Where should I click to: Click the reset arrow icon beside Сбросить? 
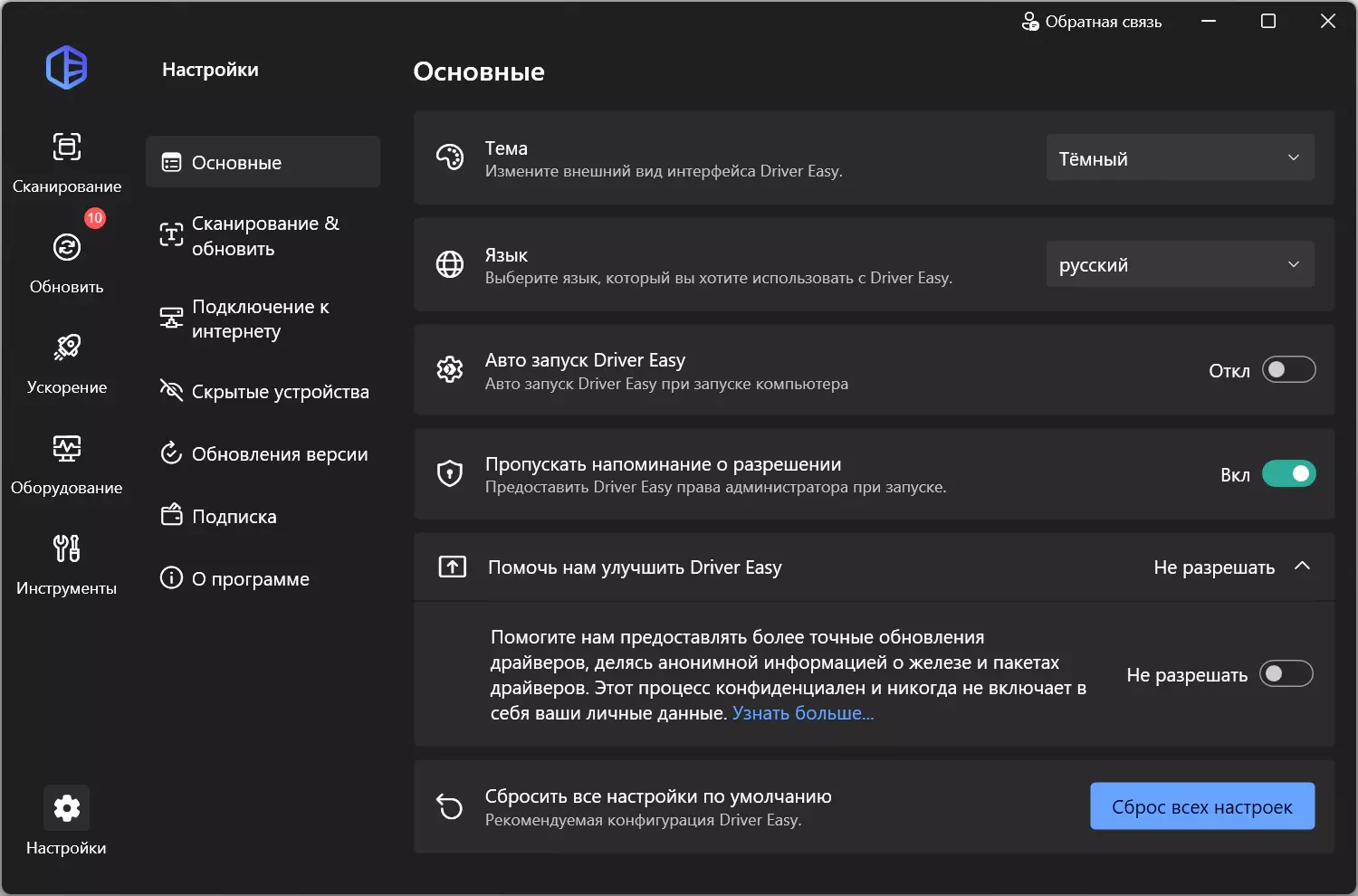pyautogui.click(x=450, y=806)
